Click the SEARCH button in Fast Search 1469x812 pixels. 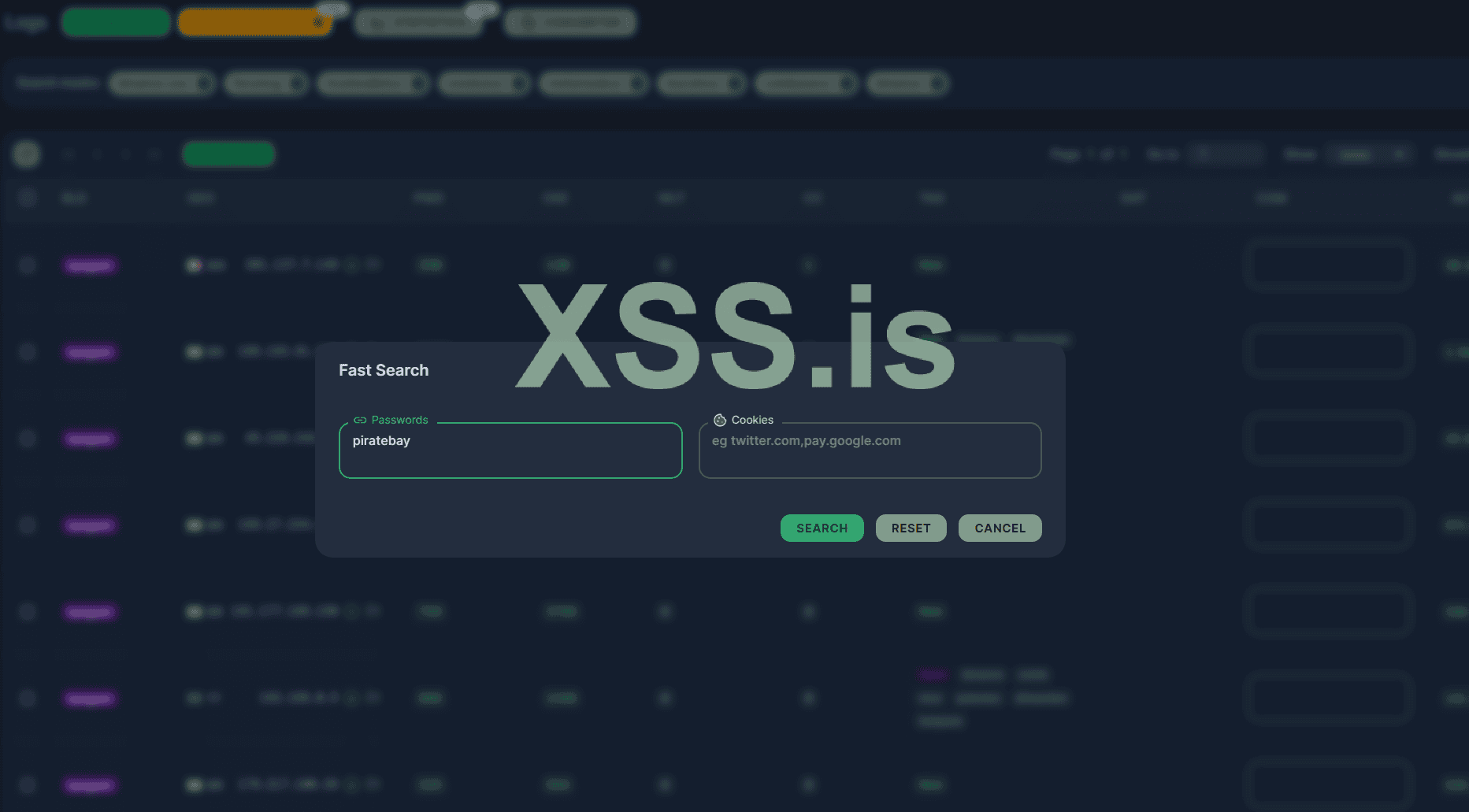(822, 528)
